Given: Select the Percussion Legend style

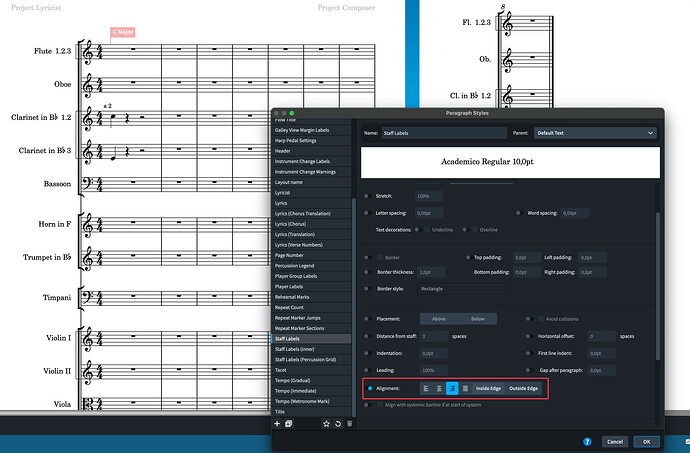Looking at the screenshot, I should [x=311, y=266].
